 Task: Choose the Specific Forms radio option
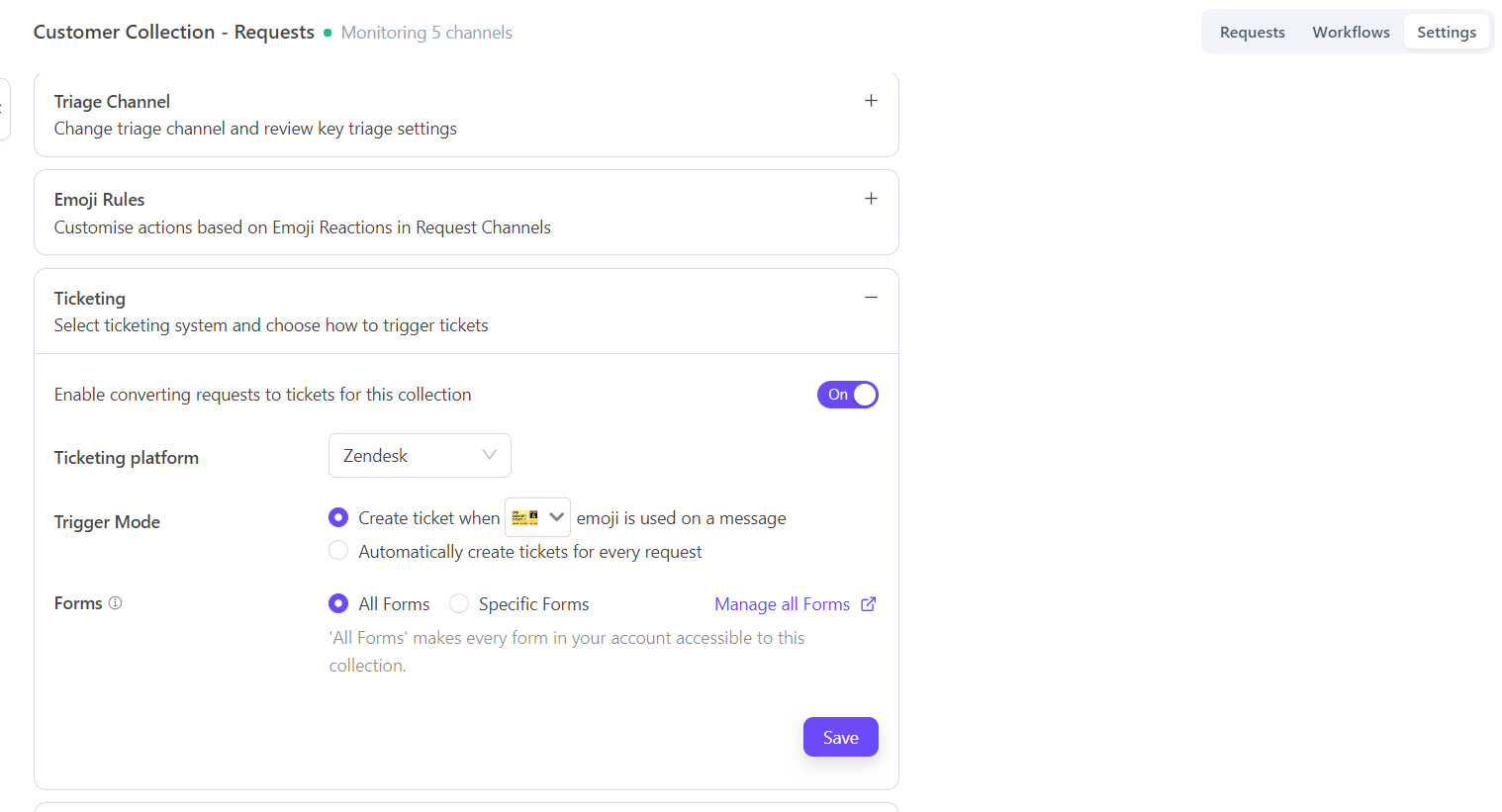(x=459, y=603)
